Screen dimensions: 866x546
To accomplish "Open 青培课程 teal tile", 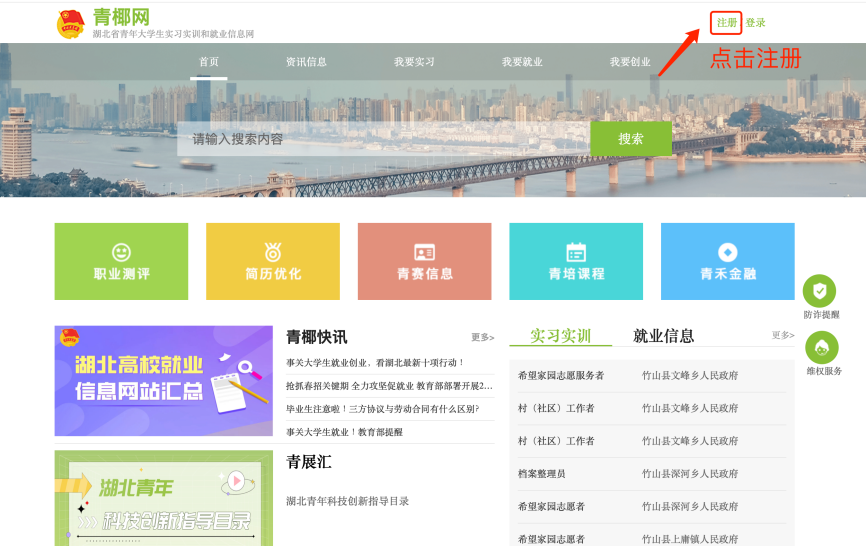I will coord(576,261).
